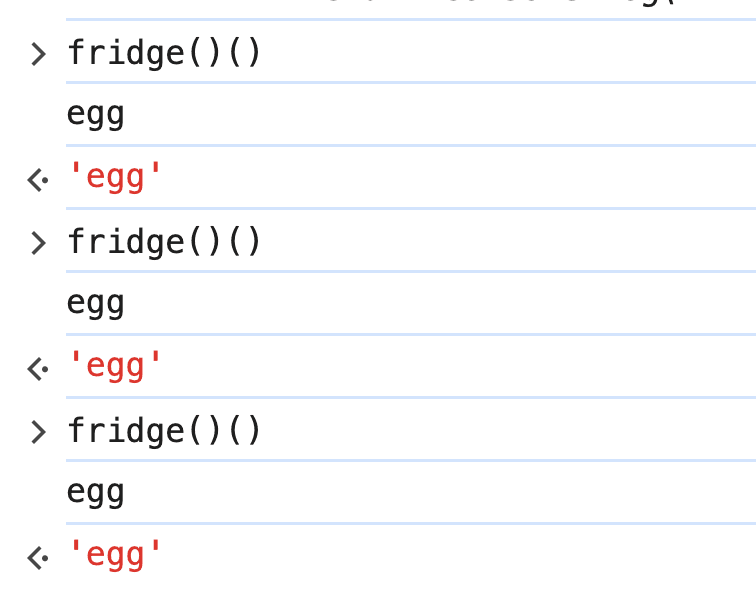Select the second fridge()() command text

pos(164,241)
